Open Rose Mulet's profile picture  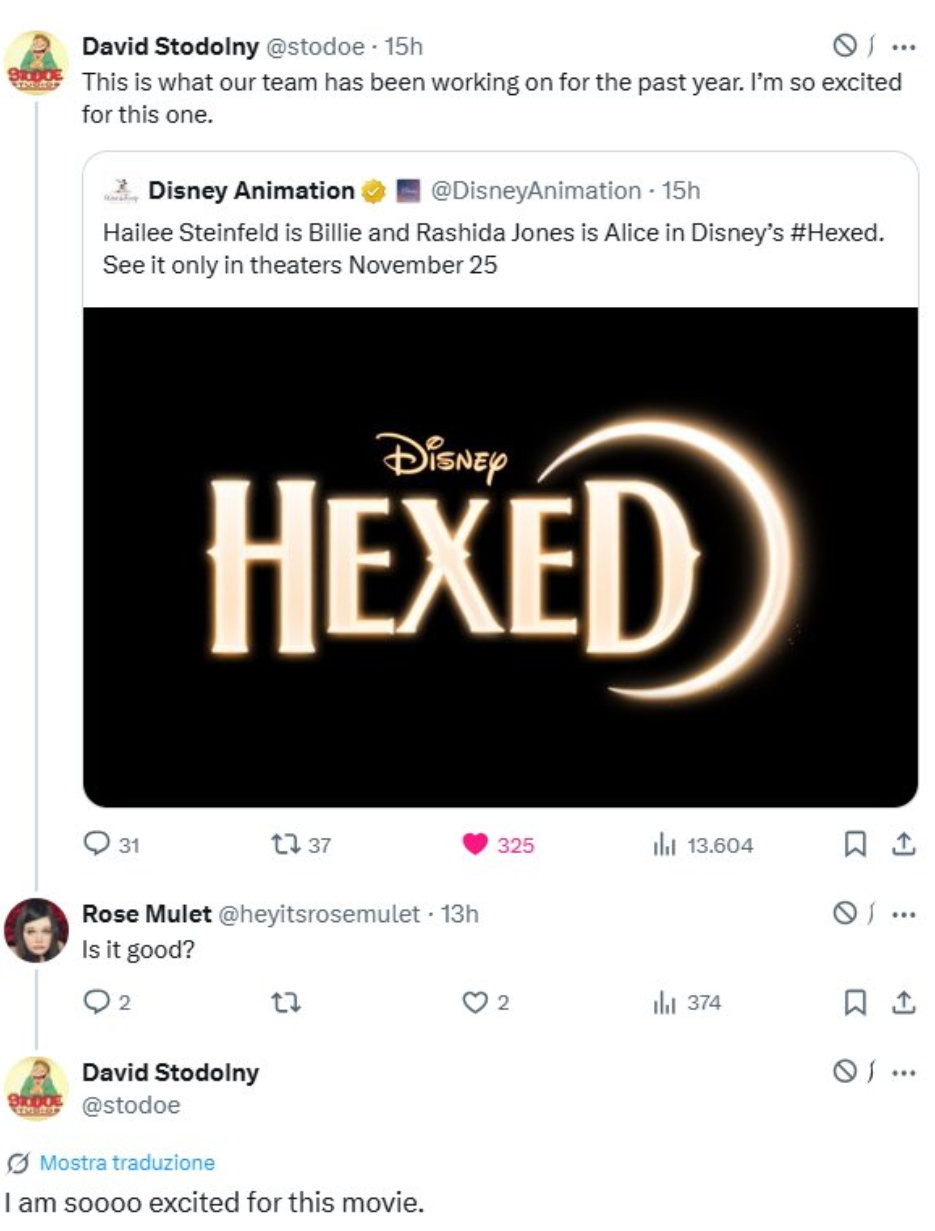(37, 929)
